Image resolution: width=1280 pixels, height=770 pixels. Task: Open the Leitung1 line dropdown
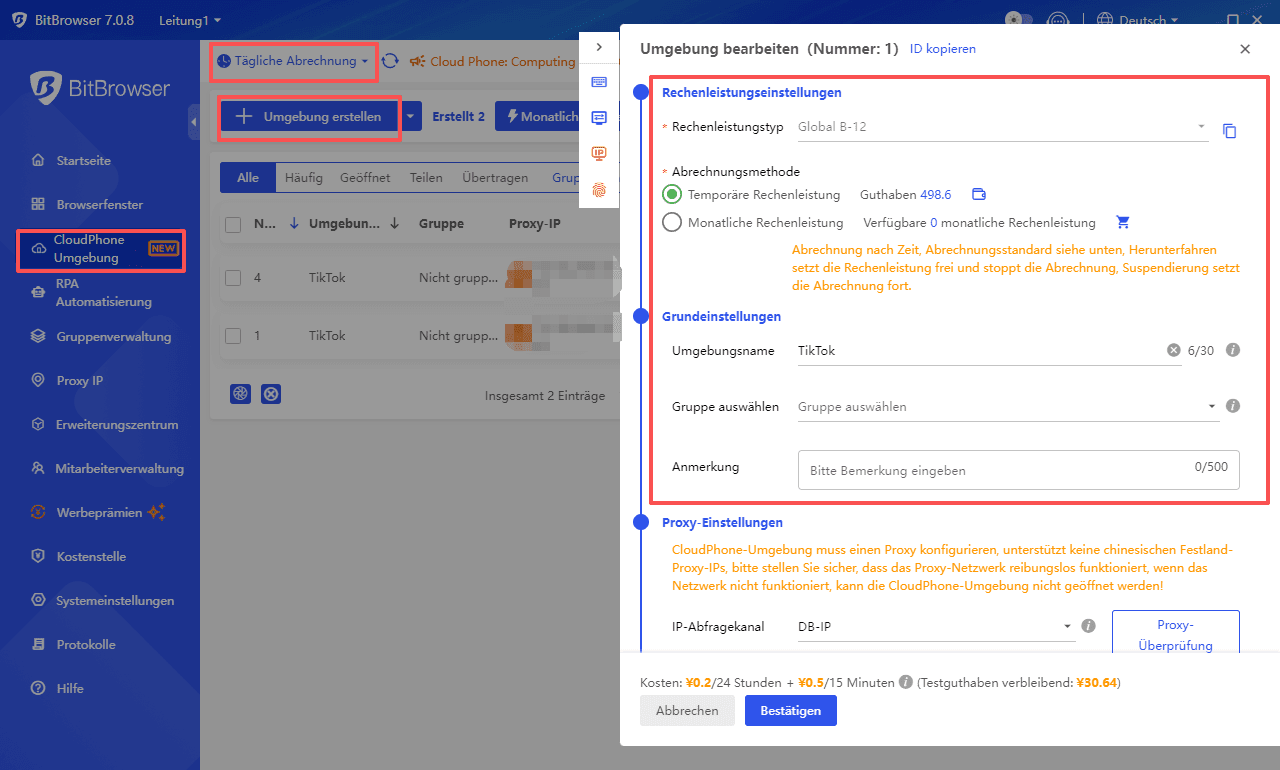click(x=190, y=20)
